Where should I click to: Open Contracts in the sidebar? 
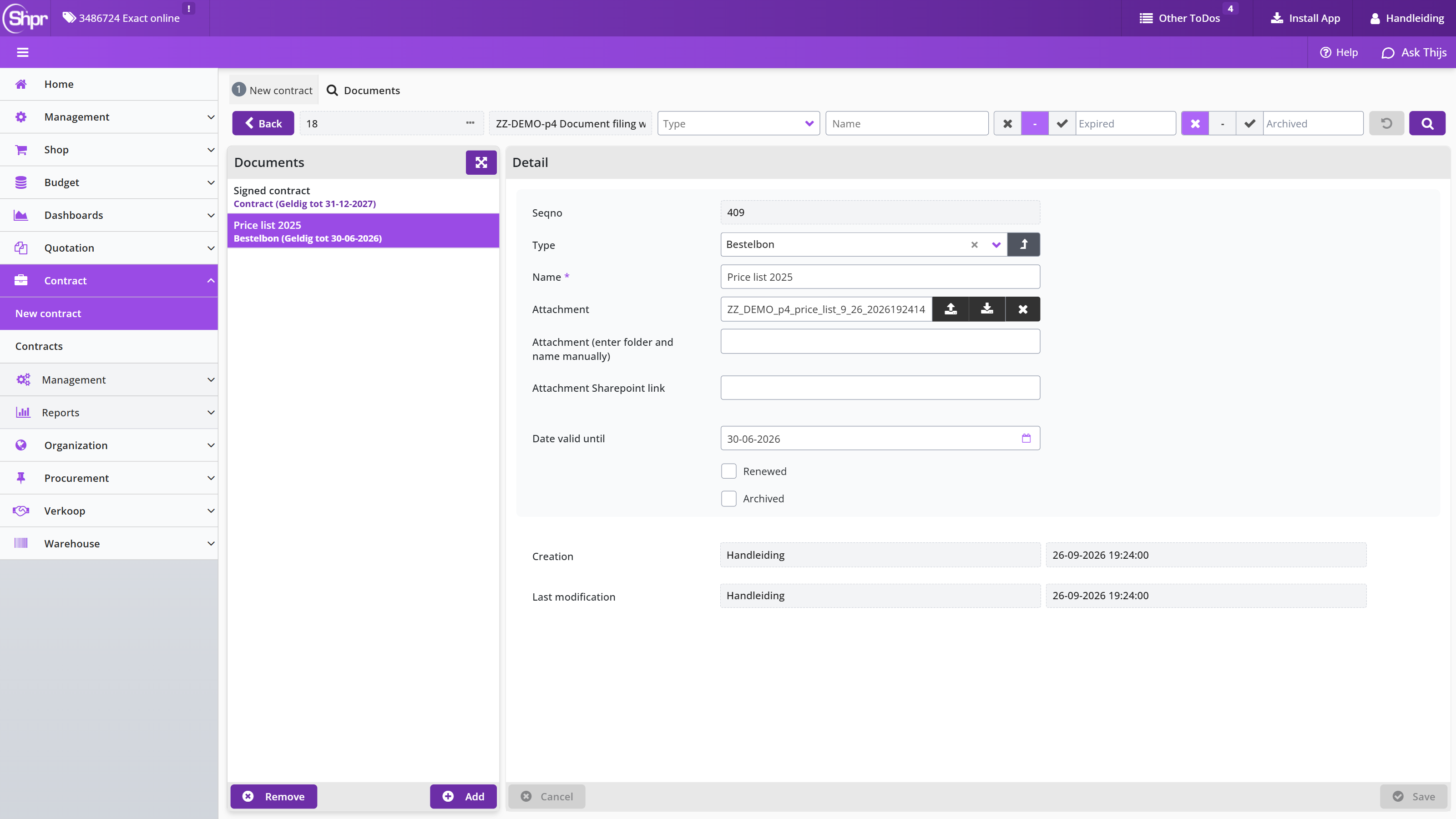coord(109,346)
